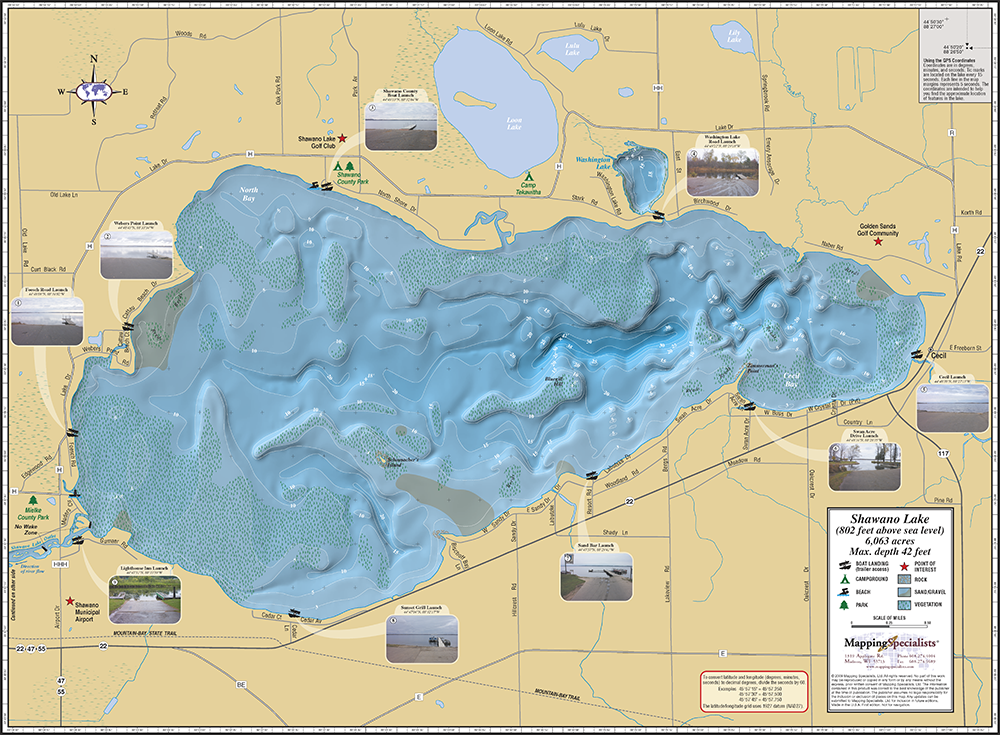Open the Webers Point Launch photo
Image resolution: width=1000 pixels, height=735 pixels.
click(x=136, y=254)
